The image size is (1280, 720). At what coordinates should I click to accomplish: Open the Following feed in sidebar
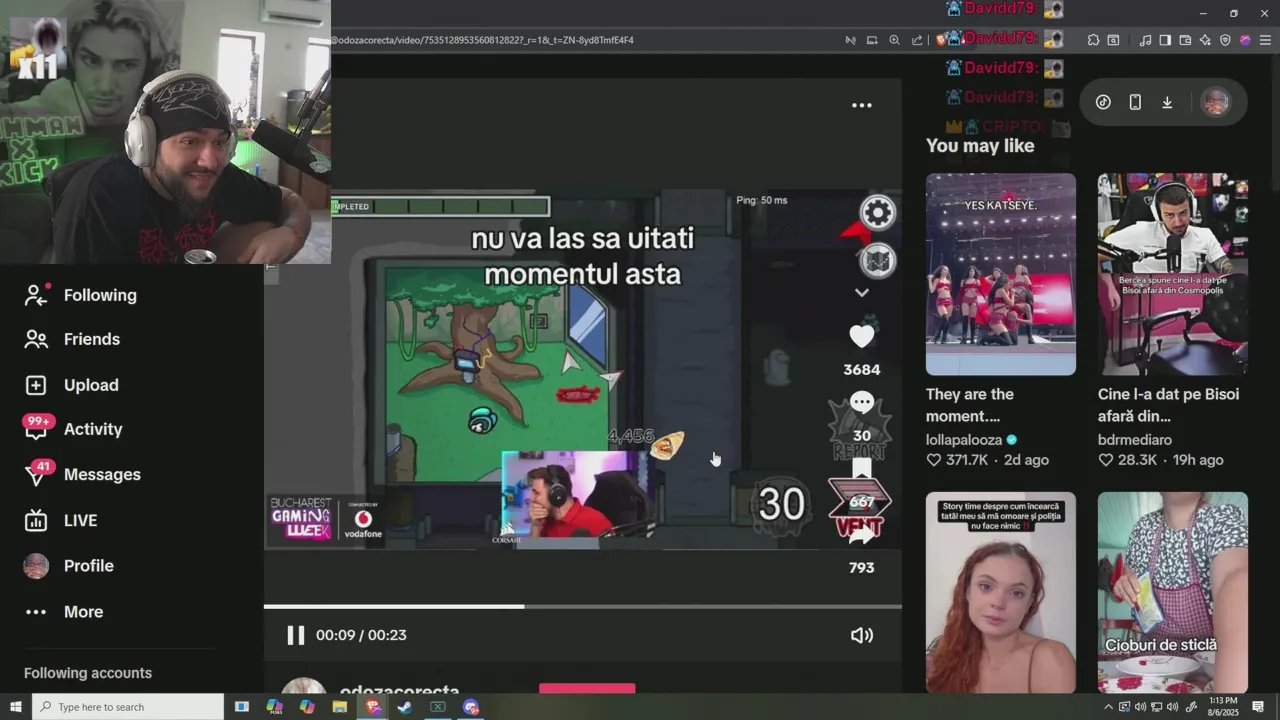pyautogui.click(x=100, y=295)
